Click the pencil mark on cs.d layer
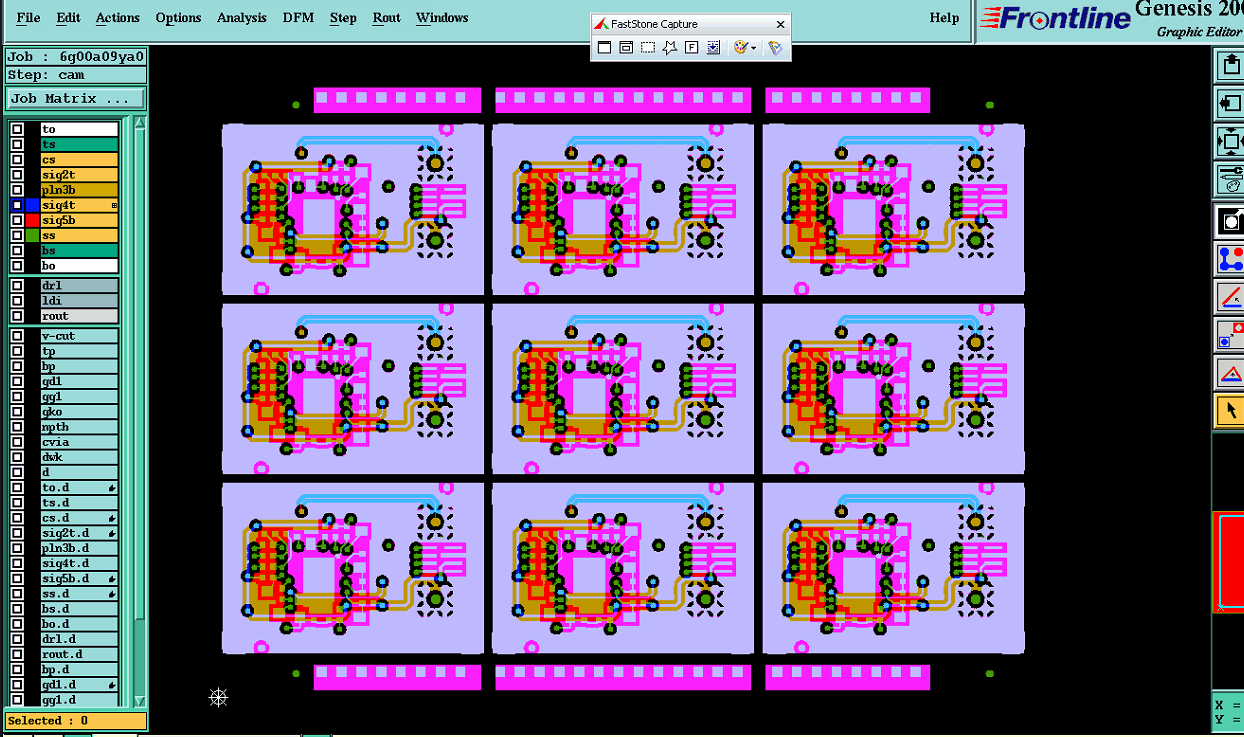This screenshot has height=737, width=1244. [113, 518]
